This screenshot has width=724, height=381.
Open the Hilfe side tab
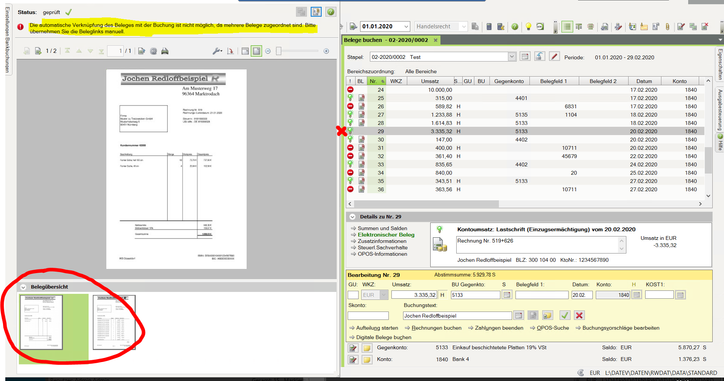pos(719,143)
